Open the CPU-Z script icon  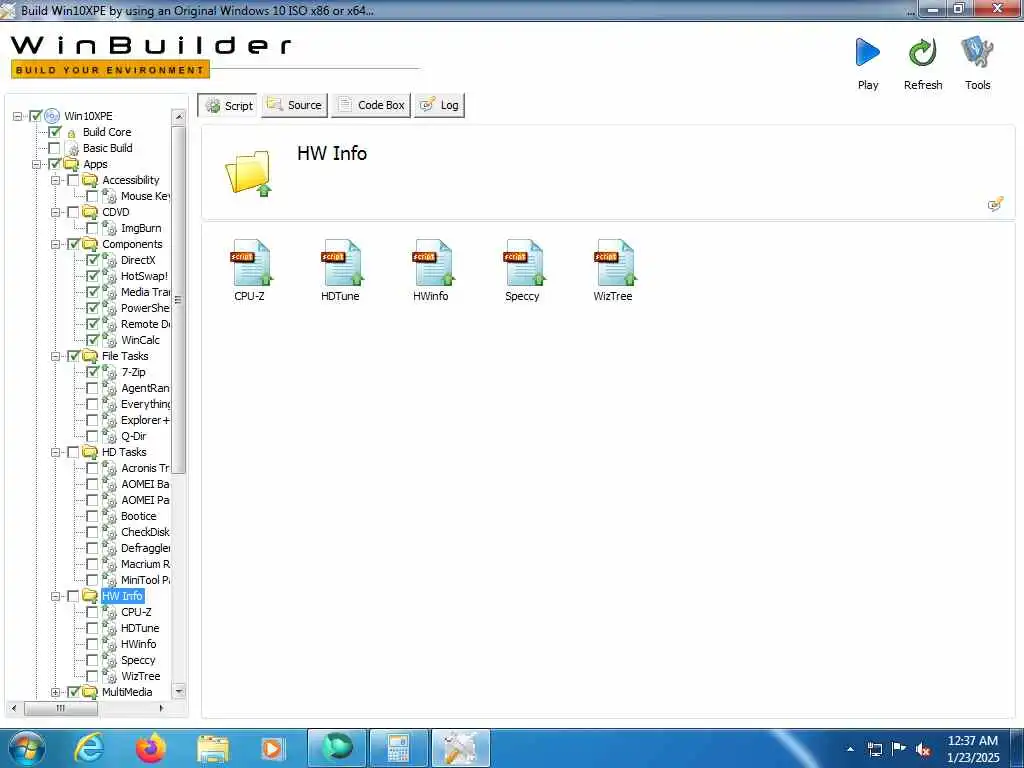point(251,263)
